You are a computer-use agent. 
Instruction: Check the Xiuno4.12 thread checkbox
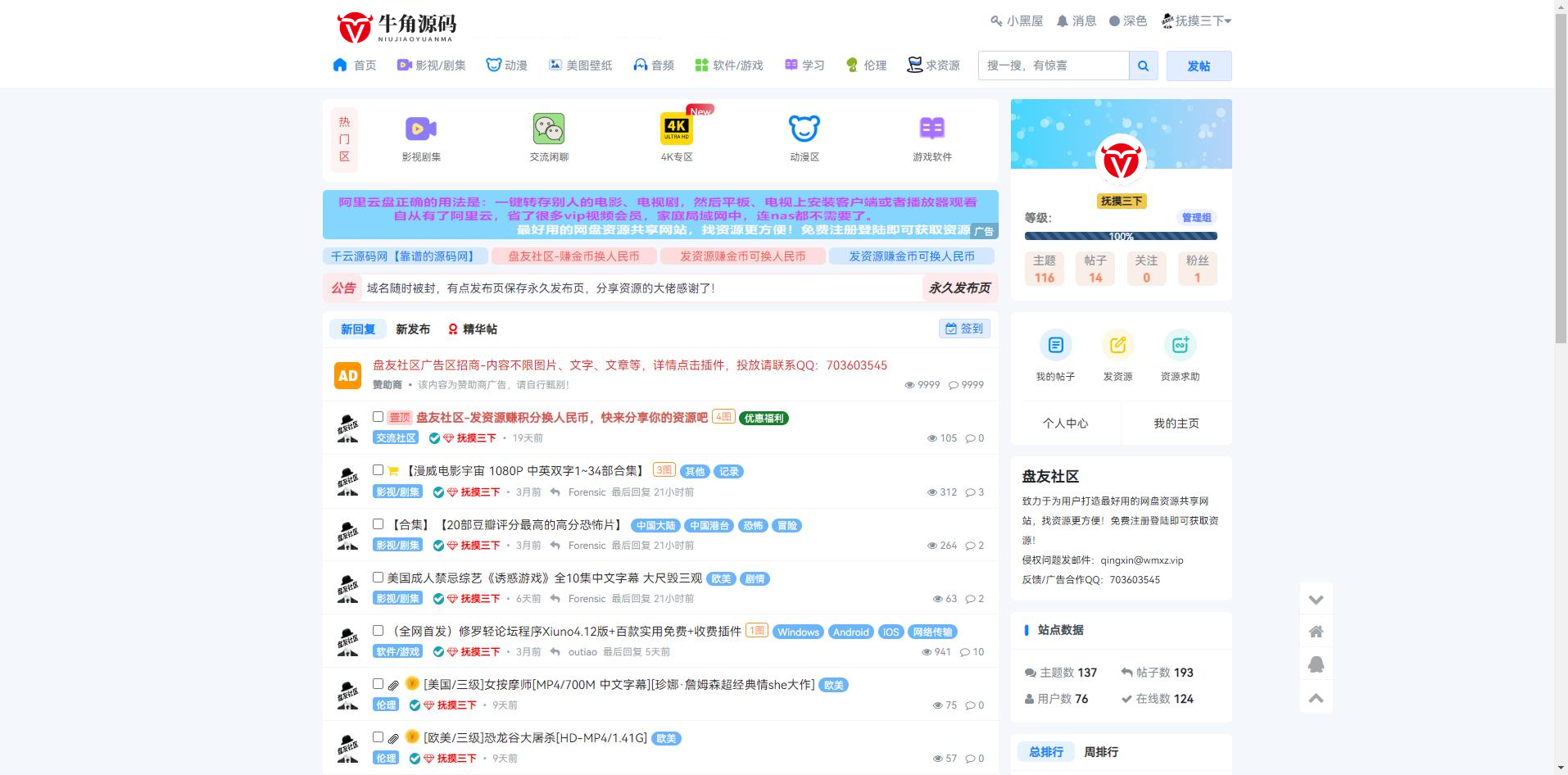click(x=378, y=630)
